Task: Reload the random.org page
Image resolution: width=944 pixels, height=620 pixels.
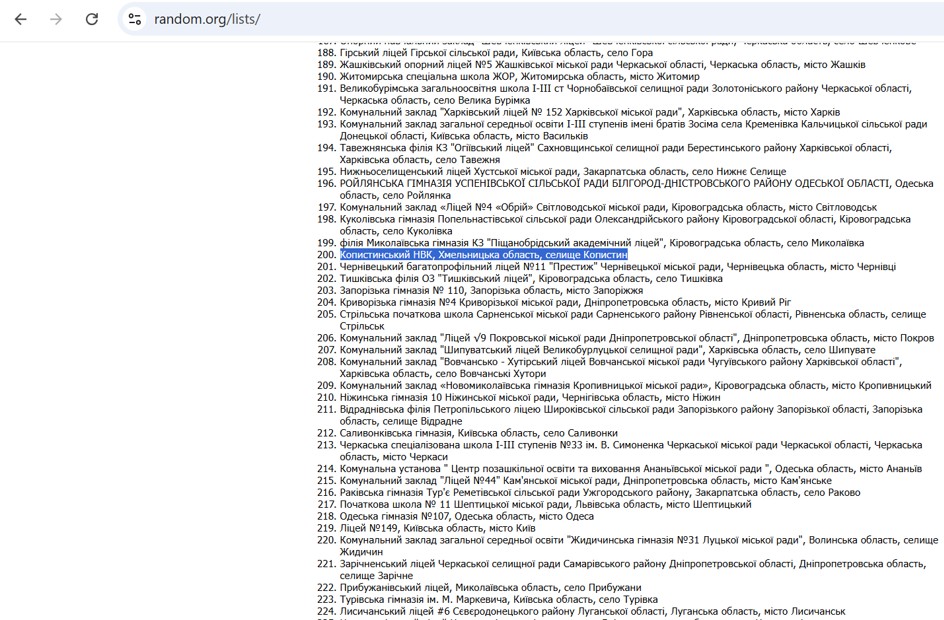Action: coord(92,20)
